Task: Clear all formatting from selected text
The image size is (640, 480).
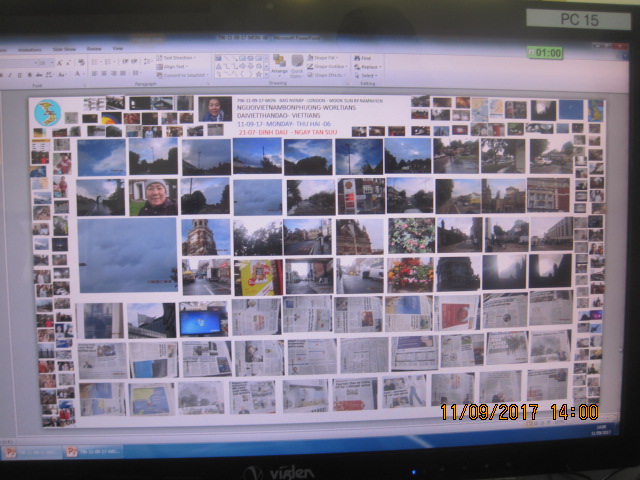Action: [x=81, y=62]
